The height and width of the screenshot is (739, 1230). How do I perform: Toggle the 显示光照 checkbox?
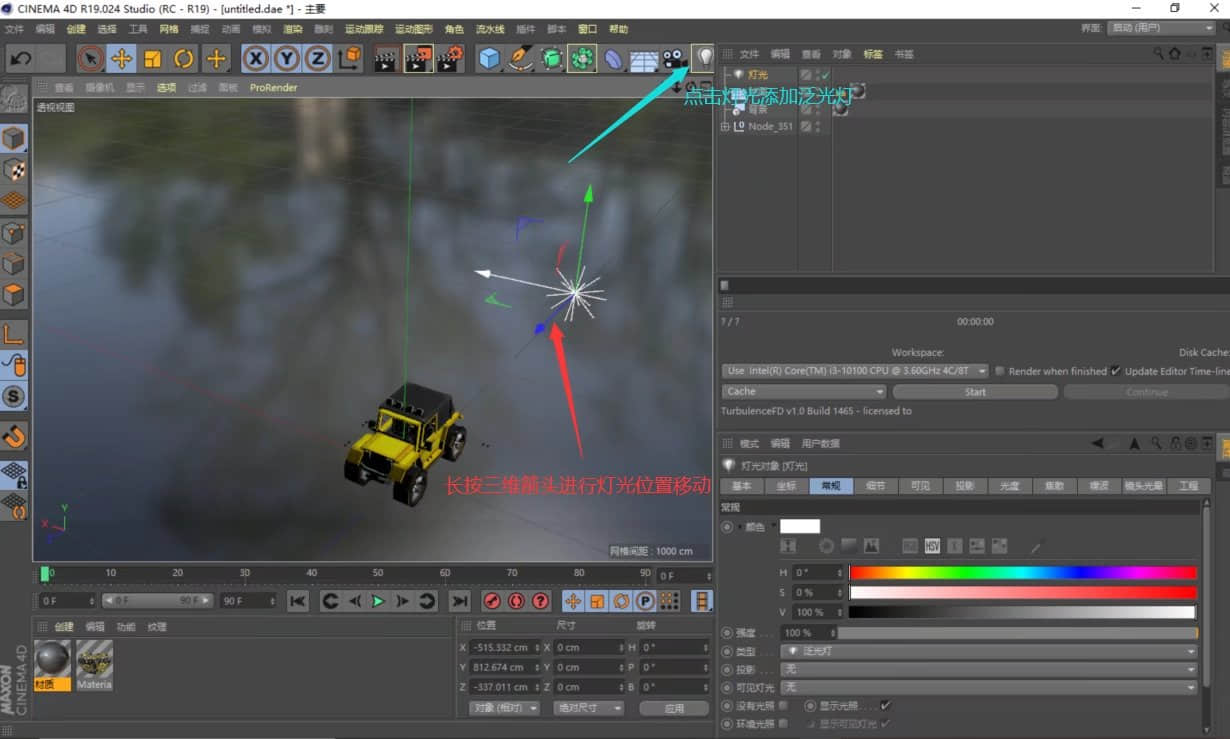(885, 706)
